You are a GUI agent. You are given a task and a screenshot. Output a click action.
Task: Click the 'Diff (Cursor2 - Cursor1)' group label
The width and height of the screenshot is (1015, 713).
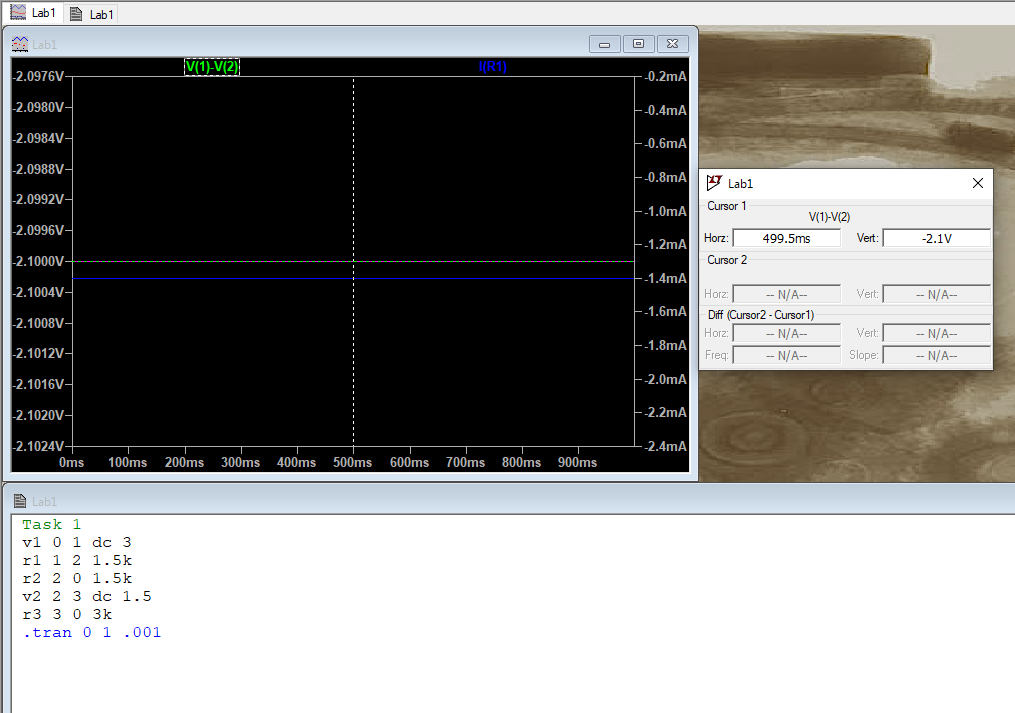(761, 315)
